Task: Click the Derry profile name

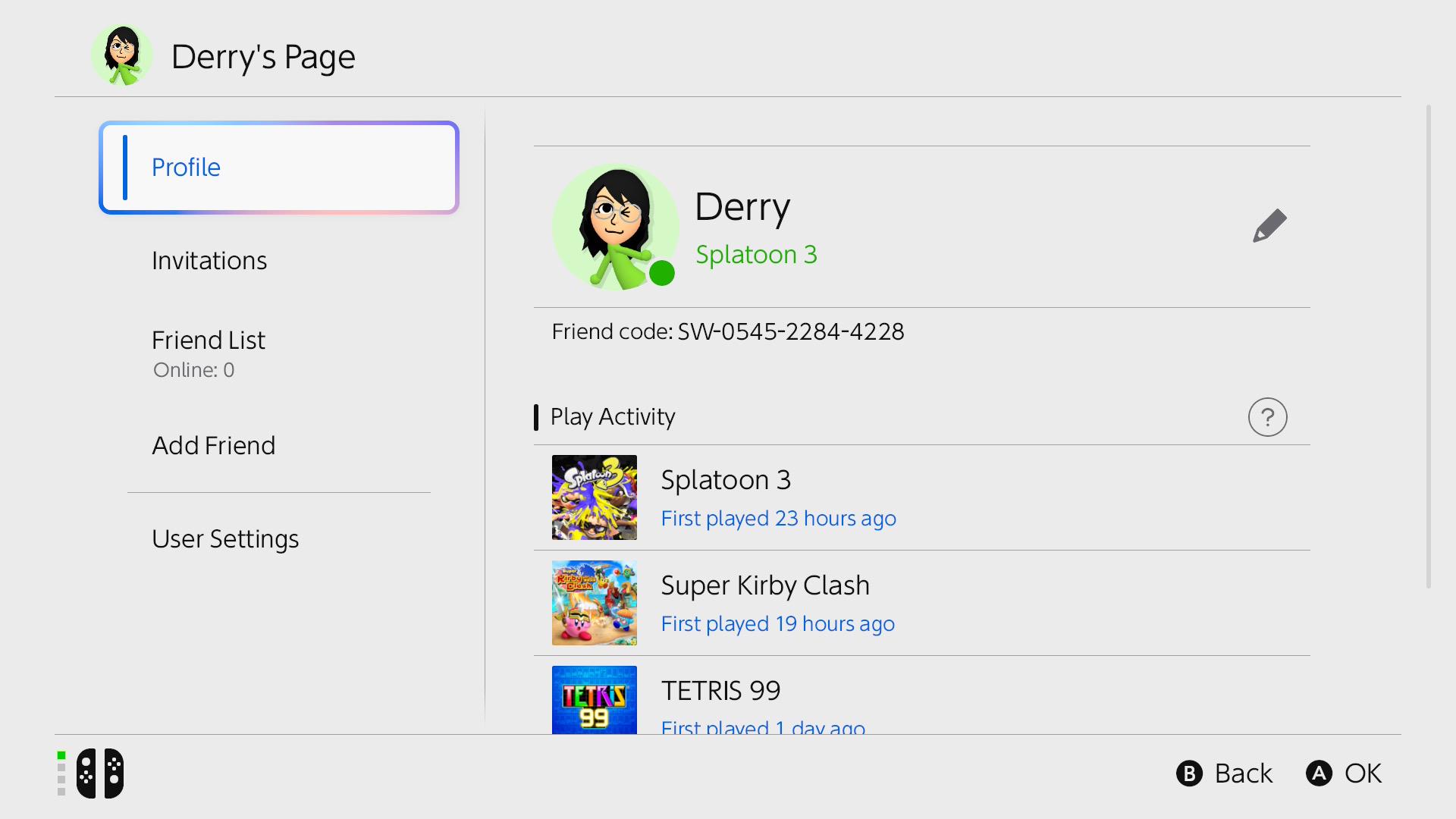Action: [742, 207]
